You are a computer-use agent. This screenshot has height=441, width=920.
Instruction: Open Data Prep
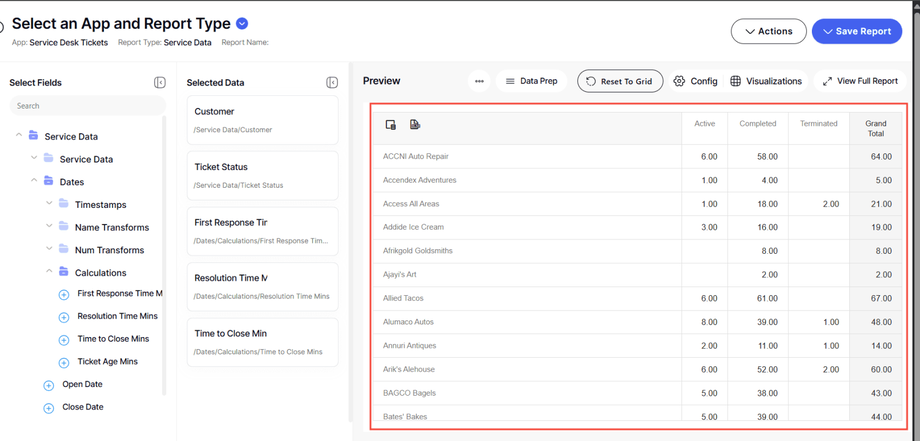tap(531, 81)
